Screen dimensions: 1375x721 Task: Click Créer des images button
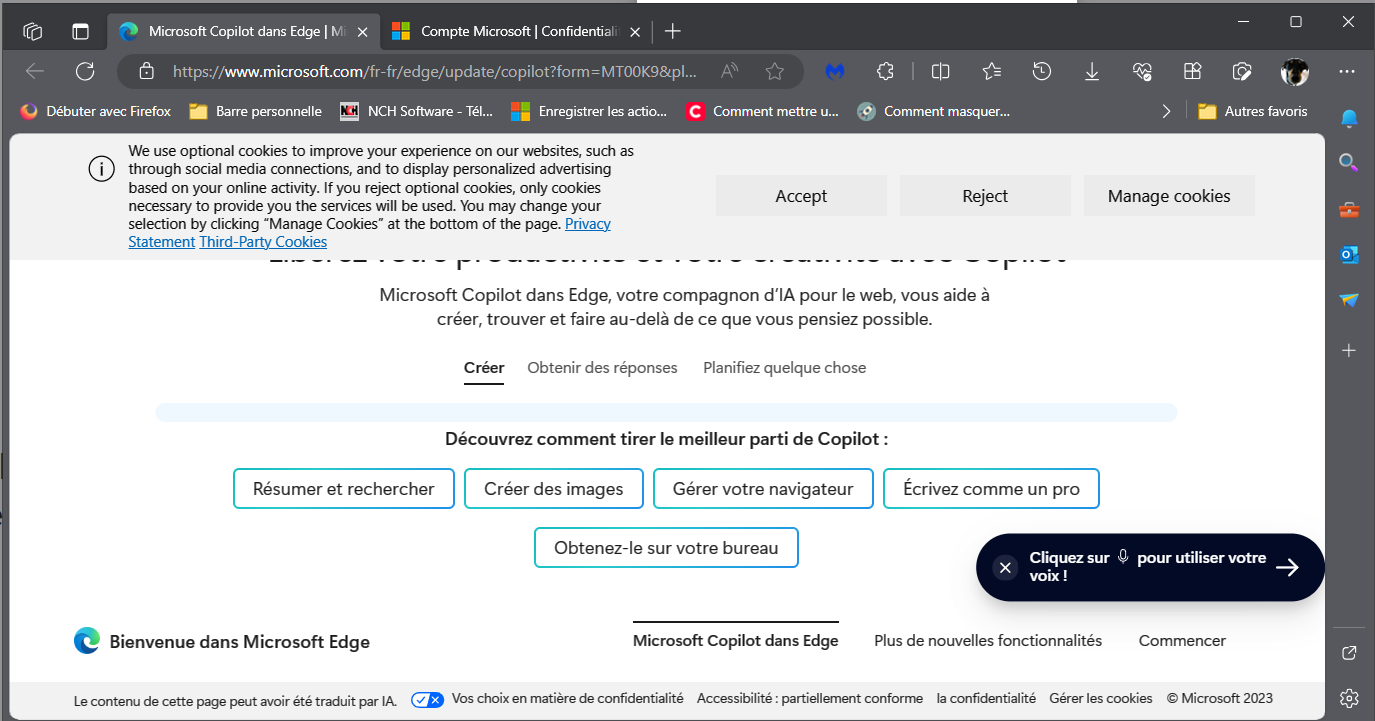[554, 489]
